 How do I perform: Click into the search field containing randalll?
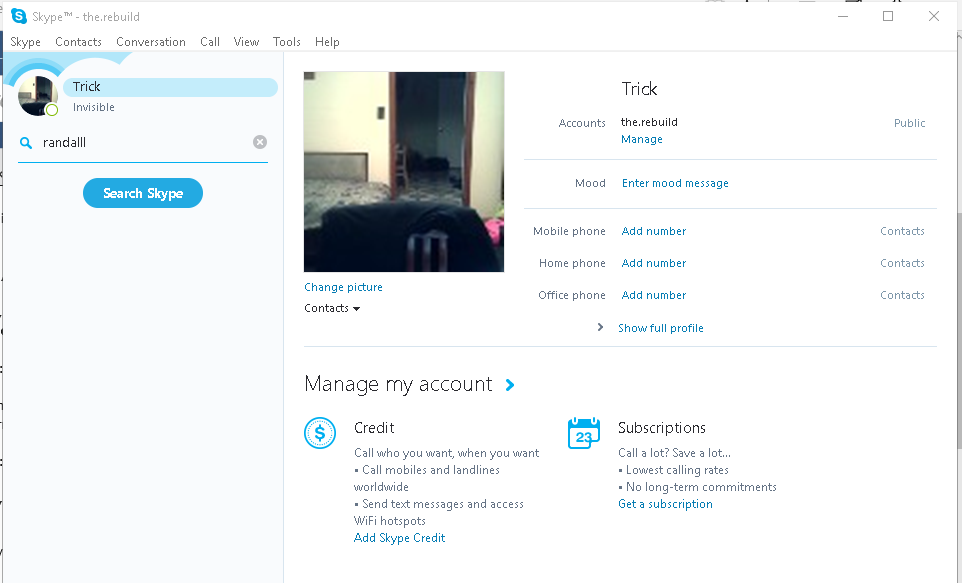pos(144,142)
